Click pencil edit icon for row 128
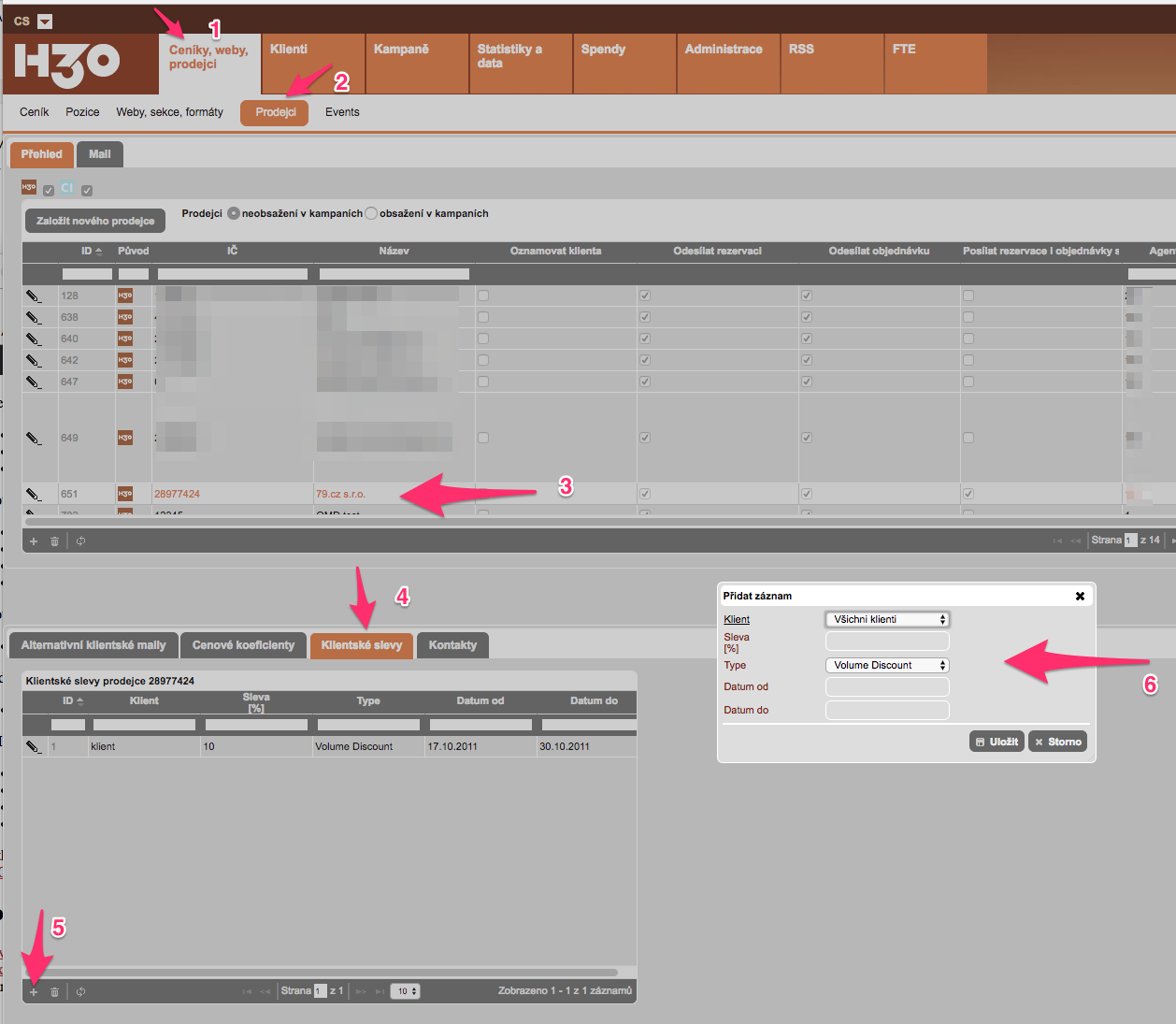The image size is (1176, 1024). click(34, 296)
